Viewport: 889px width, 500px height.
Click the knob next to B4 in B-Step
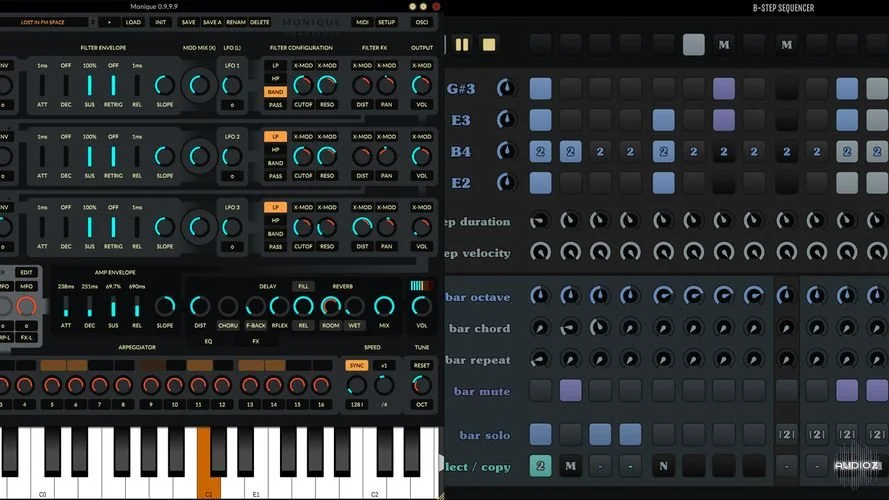click(x=506, y=151)
